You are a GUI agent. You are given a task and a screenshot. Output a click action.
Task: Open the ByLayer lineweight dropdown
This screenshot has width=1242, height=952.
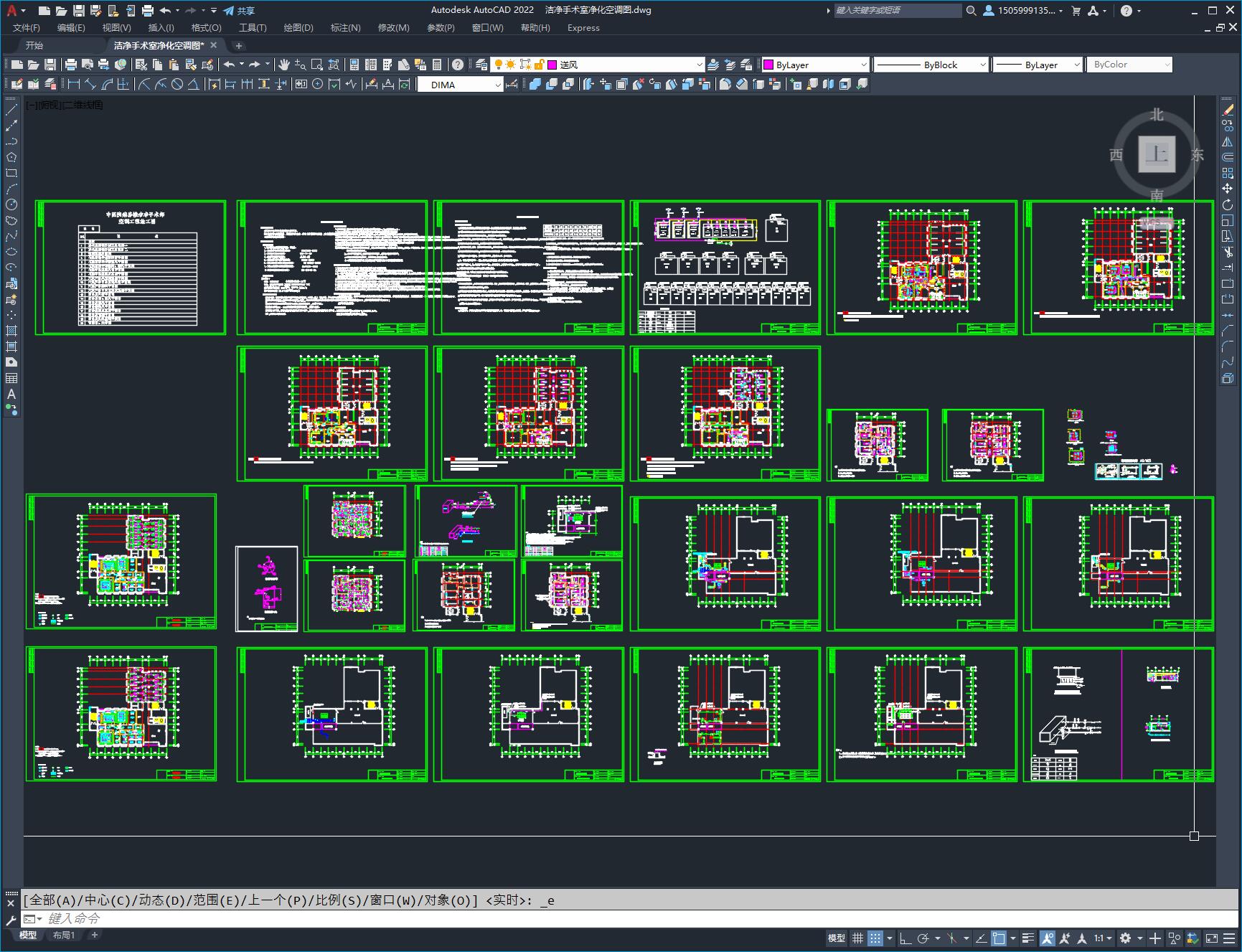1038,65
